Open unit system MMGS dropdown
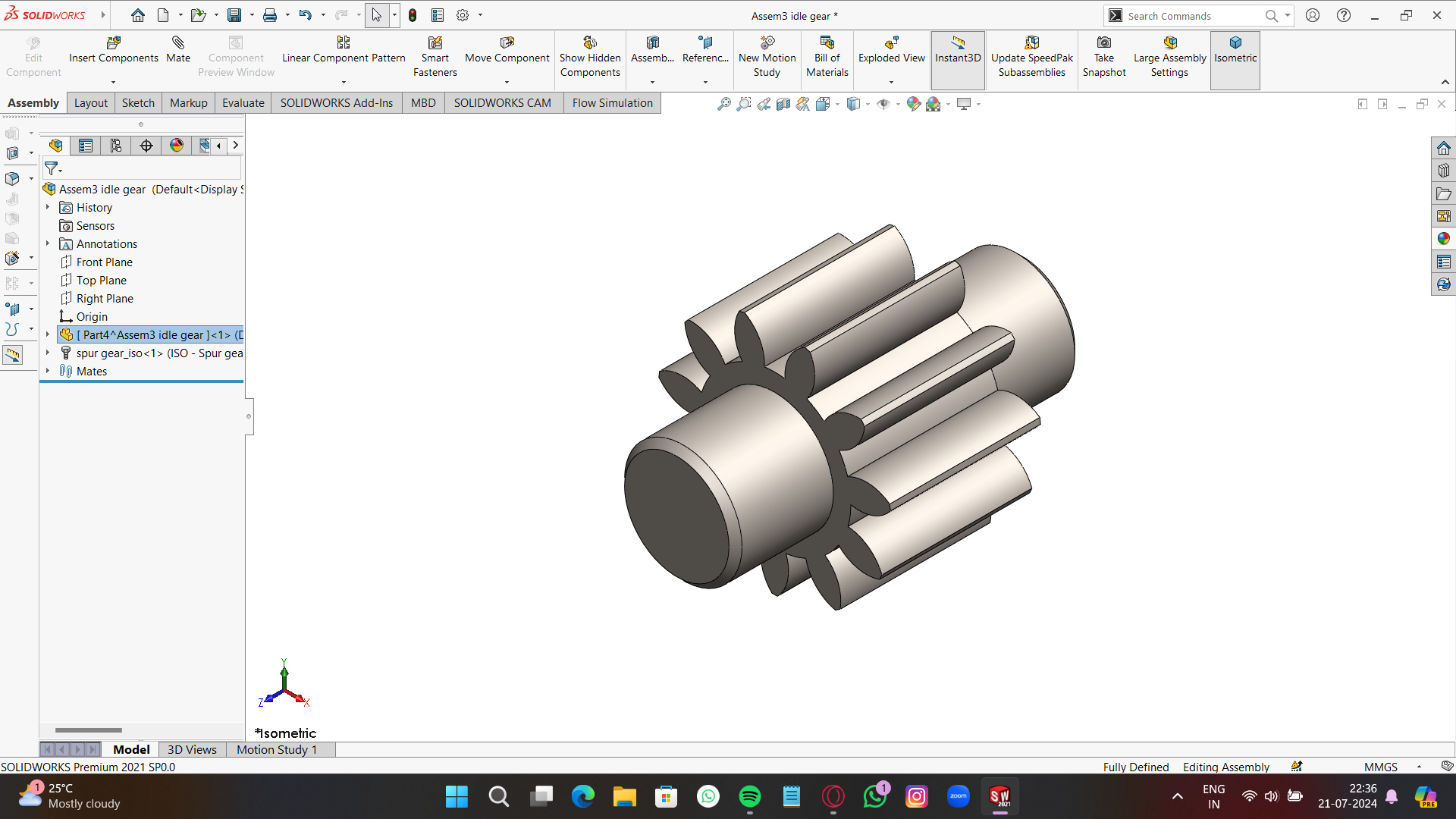This screenshot has width=1456, height=819. pyautogui.click(x=1419, y=767)
